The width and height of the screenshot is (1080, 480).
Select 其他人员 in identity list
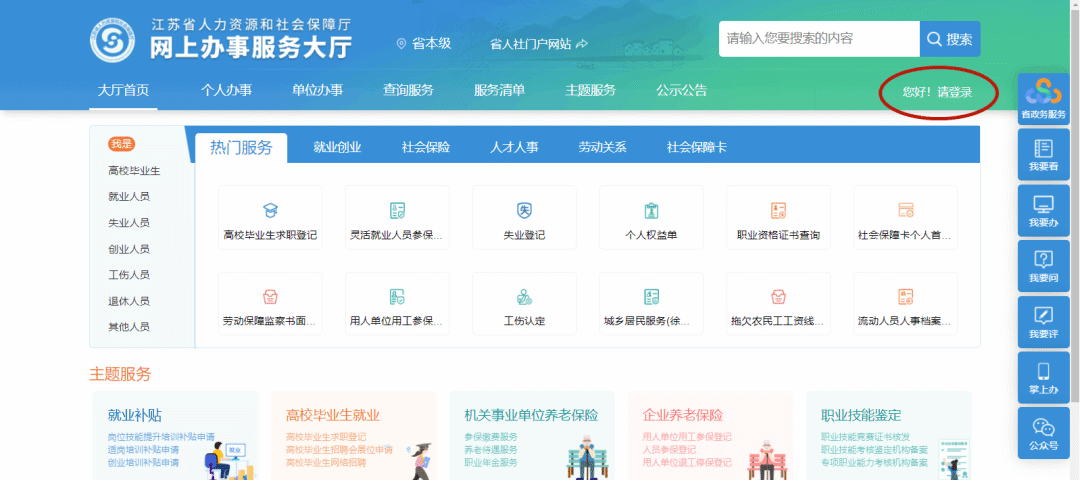pyautogui.click(x=129, y=326)
